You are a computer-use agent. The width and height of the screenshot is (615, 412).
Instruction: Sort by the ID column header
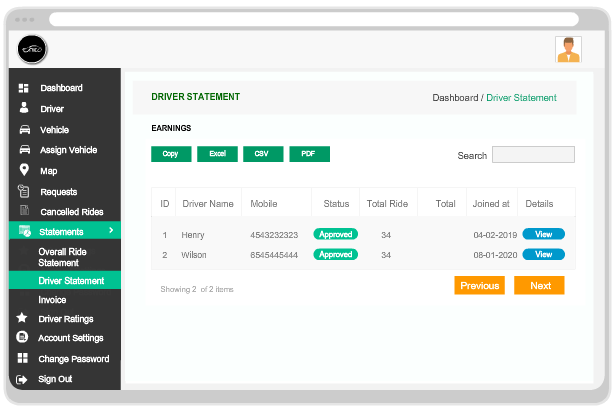pyautogui.click(x=165, y=204)
